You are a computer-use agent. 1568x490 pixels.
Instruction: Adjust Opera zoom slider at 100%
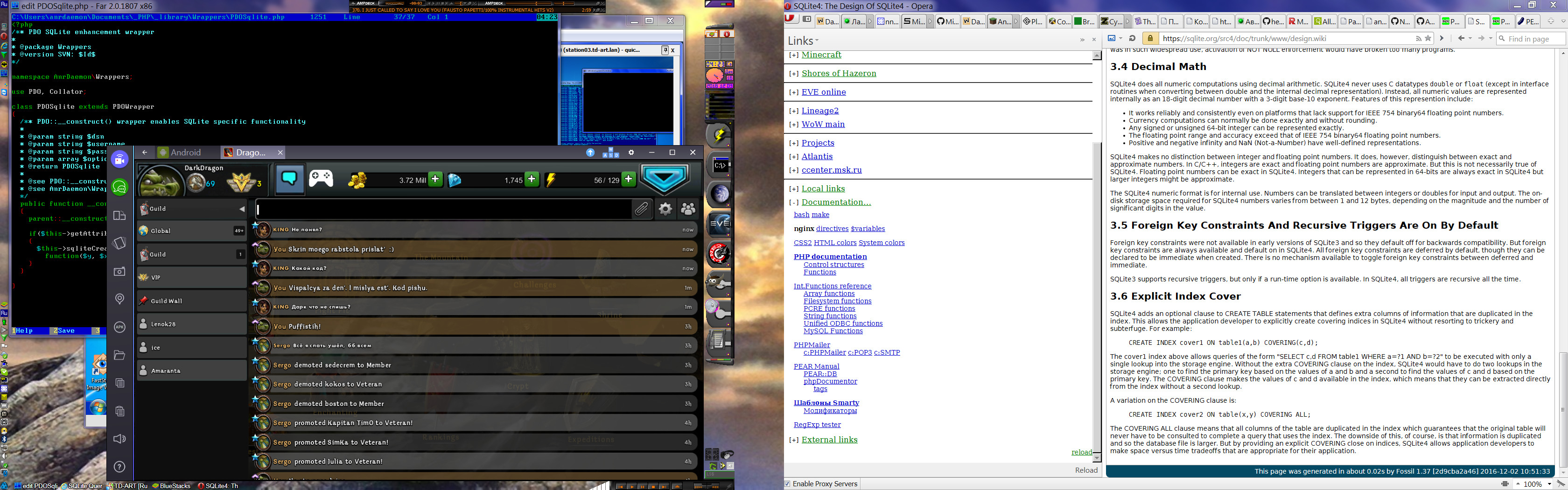(x=1533, y=484)
